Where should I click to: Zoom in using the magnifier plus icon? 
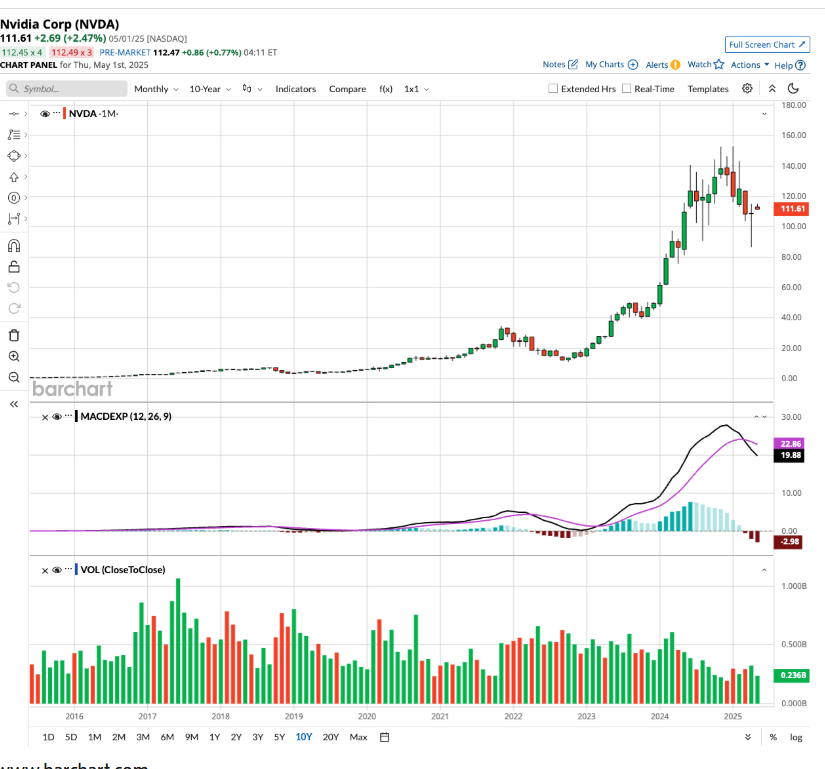tap(14, 356)
